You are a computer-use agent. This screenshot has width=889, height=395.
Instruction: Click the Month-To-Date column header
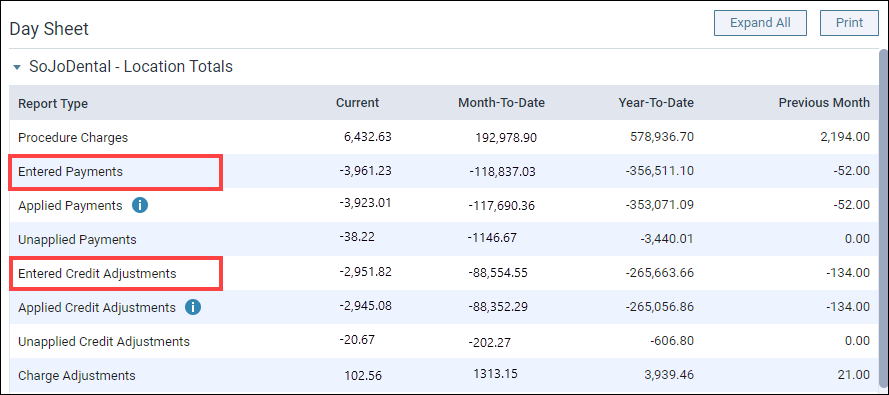pos(502,103)
